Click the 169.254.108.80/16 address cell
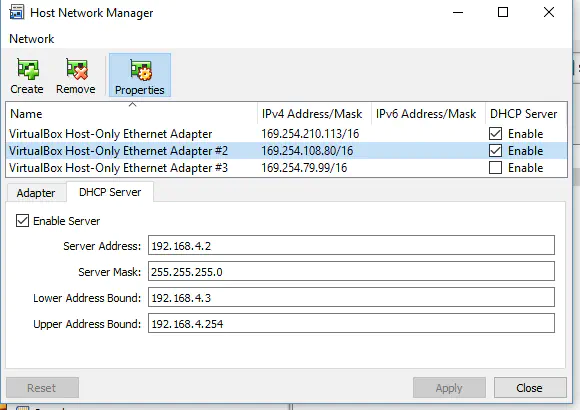This screenshot has height=410, width=580. click(x=307, y=151)
